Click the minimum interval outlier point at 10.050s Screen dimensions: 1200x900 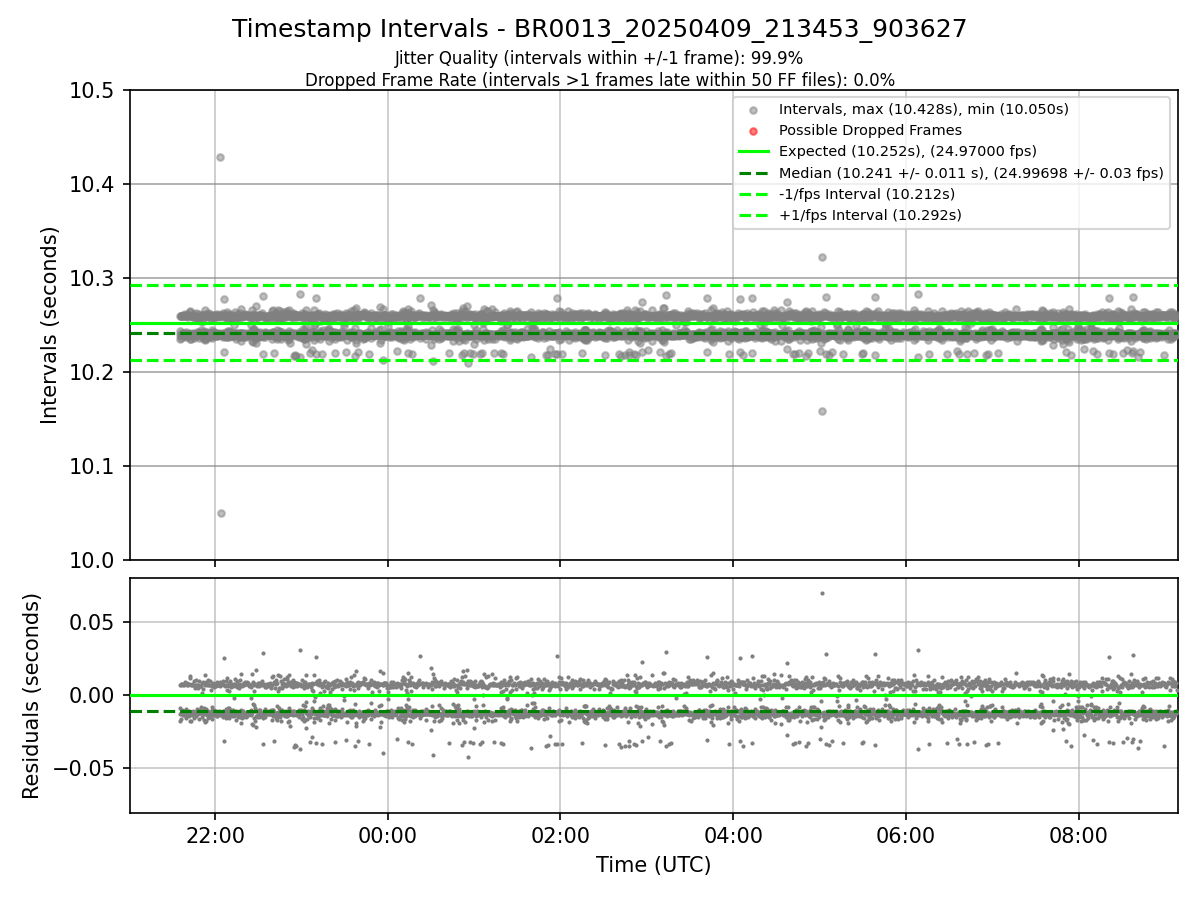[x=221, y=513]
